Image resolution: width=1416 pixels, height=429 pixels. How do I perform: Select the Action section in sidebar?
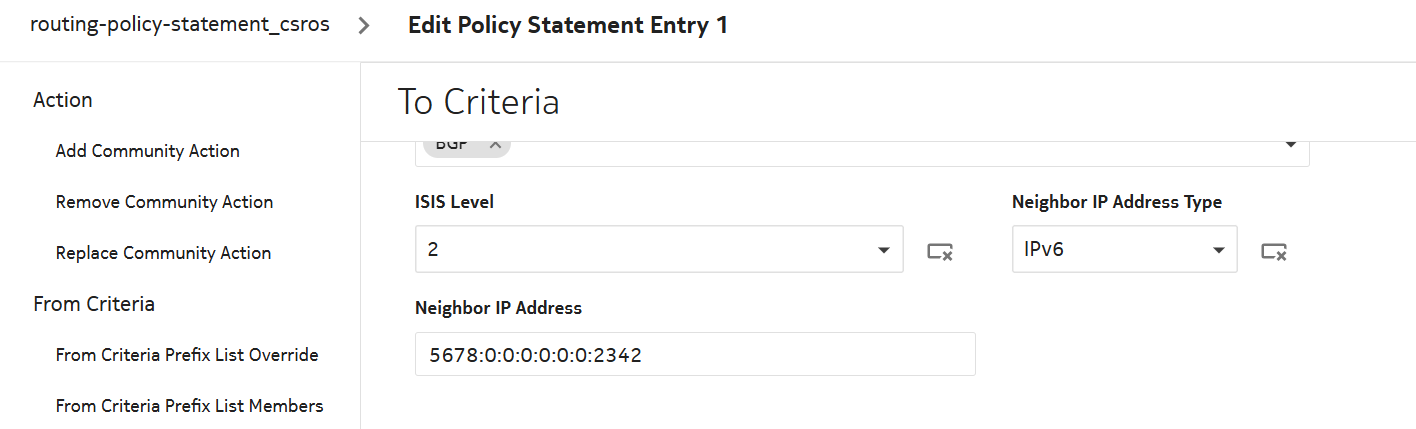coord(63,100)
